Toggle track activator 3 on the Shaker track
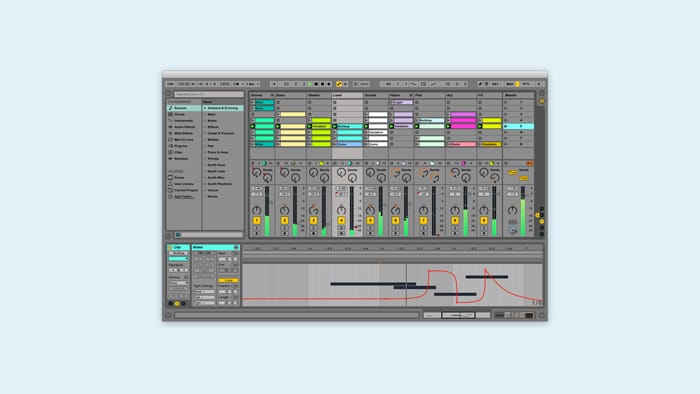The image size is (700, 394). (313, 220)
